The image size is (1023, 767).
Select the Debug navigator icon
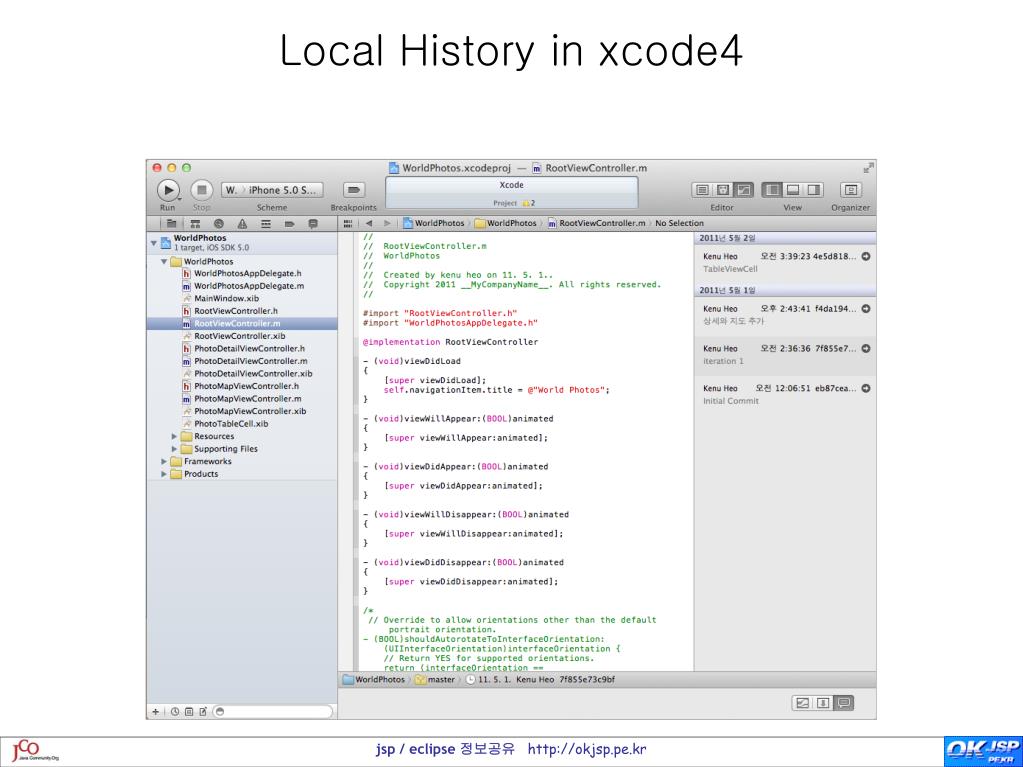click(x=266, y=224)
